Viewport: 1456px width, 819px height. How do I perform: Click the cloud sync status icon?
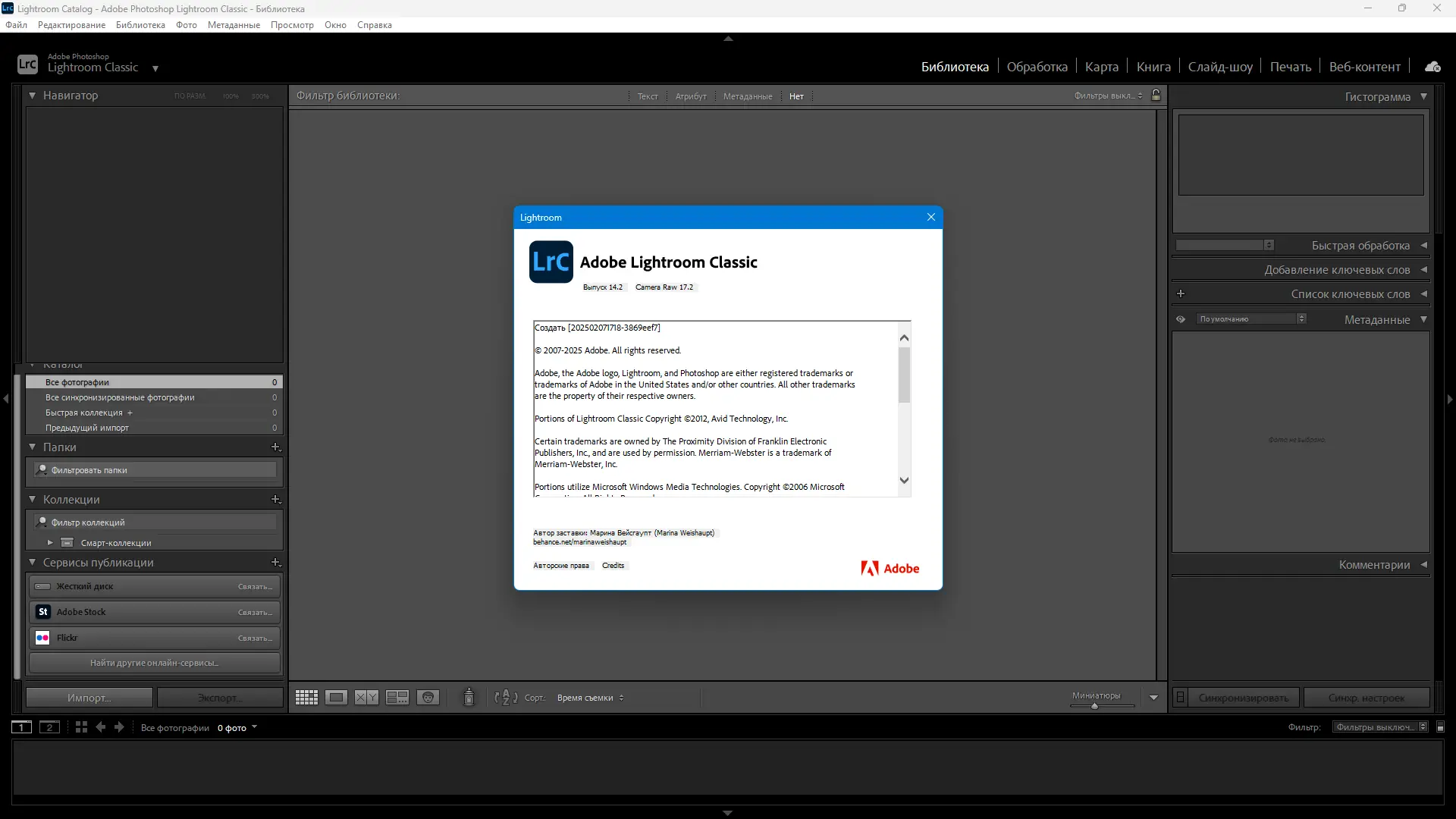click(x=1432, y=67)
